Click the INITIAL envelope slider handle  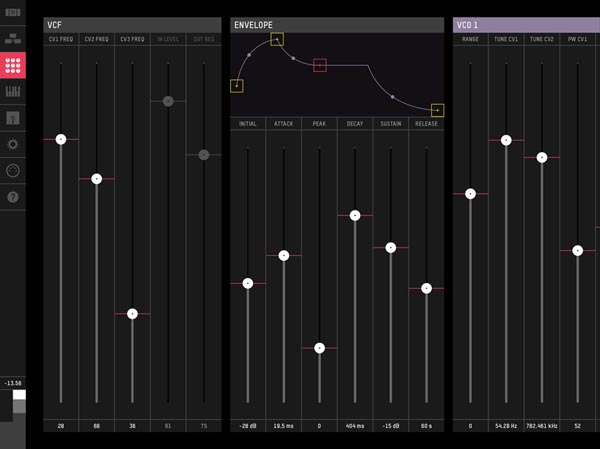pyautogui.click(x=248, y=283)
